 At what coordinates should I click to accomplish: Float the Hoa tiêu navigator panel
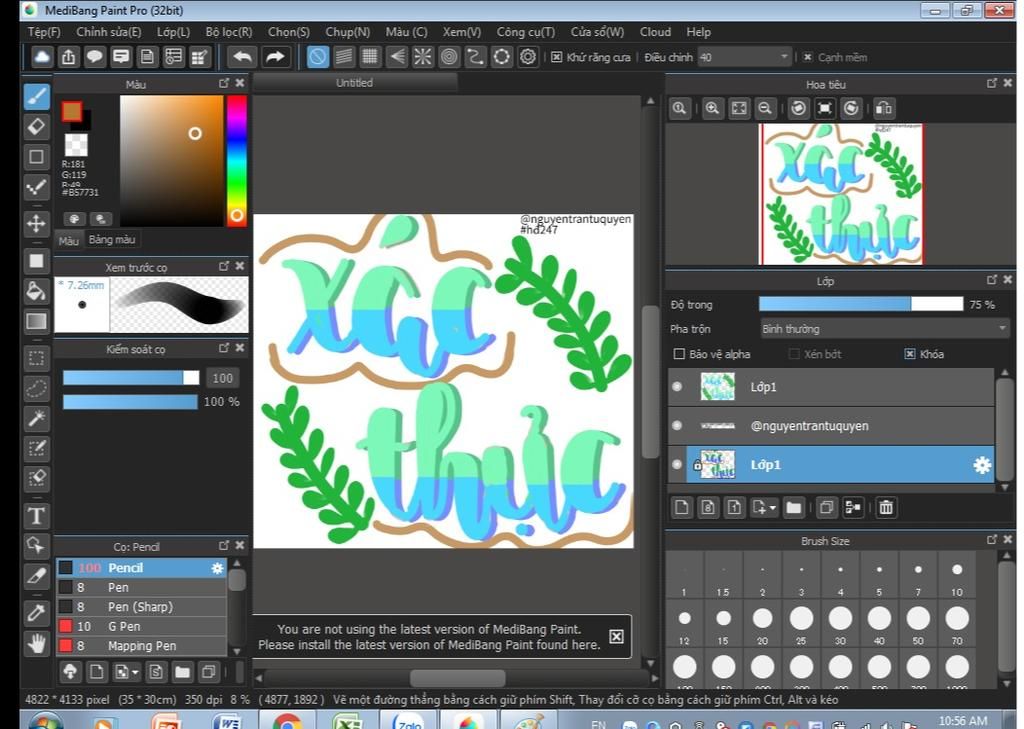[992, 83]
